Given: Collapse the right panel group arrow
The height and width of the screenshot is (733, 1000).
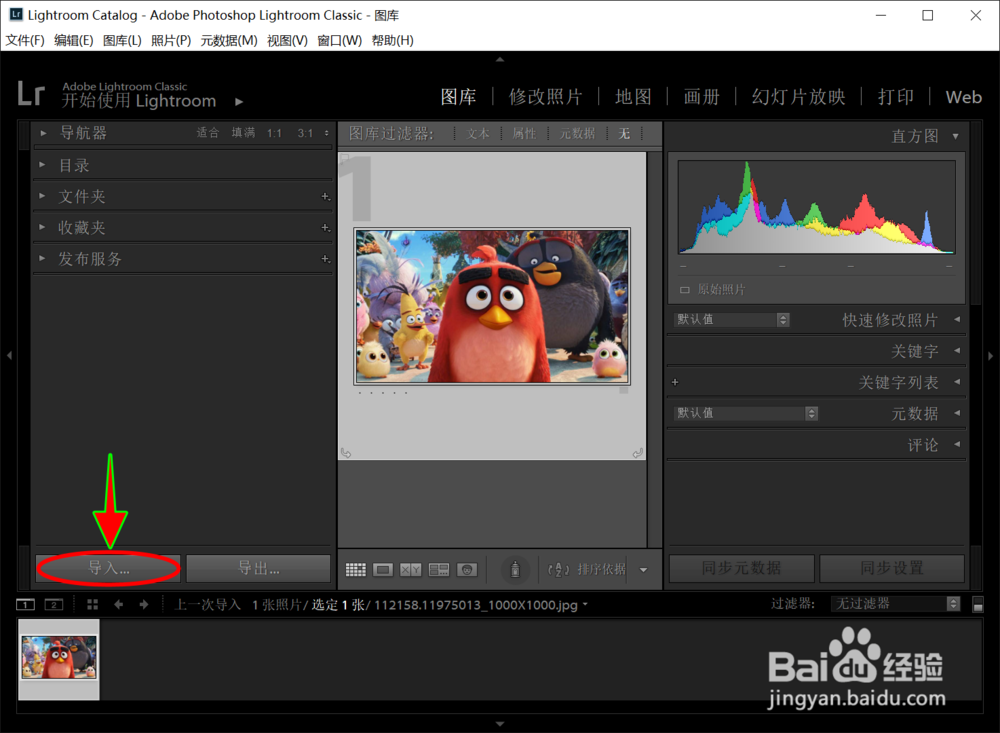Looking at the screenshot, I should pyautogui.click(x=990, y=355).
